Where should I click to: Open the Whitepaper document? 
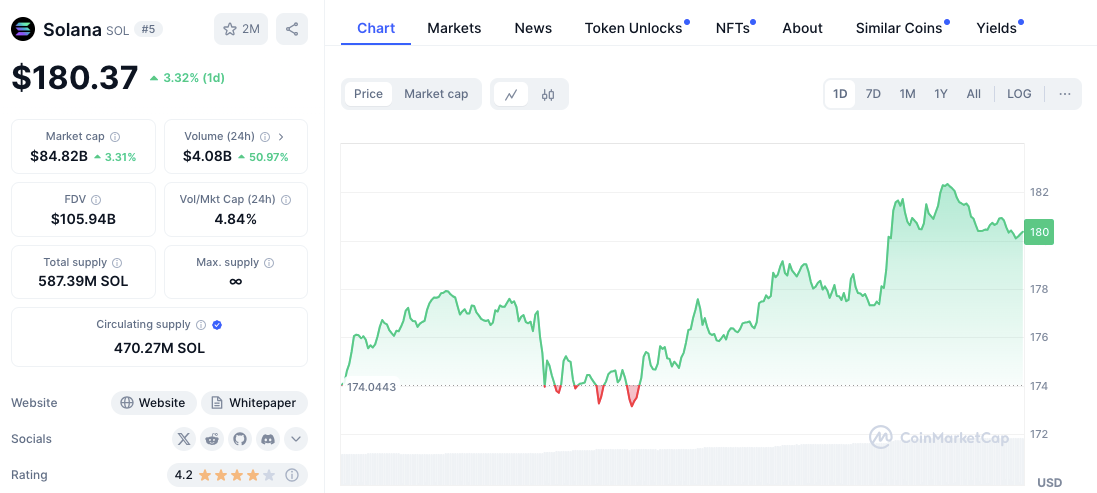point(255,403)
